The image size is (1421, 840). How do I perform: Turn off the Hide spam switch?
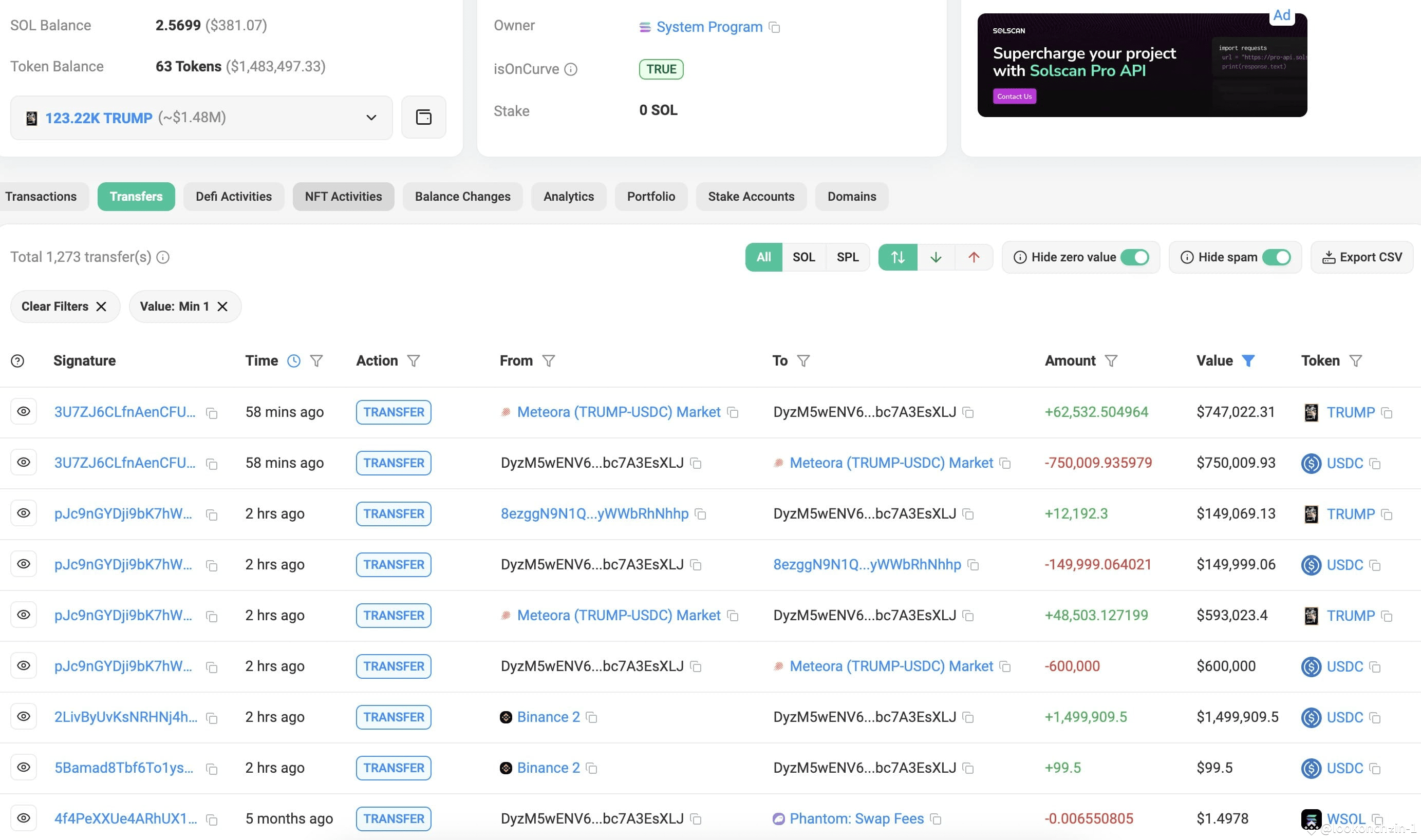[x=1276, y=257]
